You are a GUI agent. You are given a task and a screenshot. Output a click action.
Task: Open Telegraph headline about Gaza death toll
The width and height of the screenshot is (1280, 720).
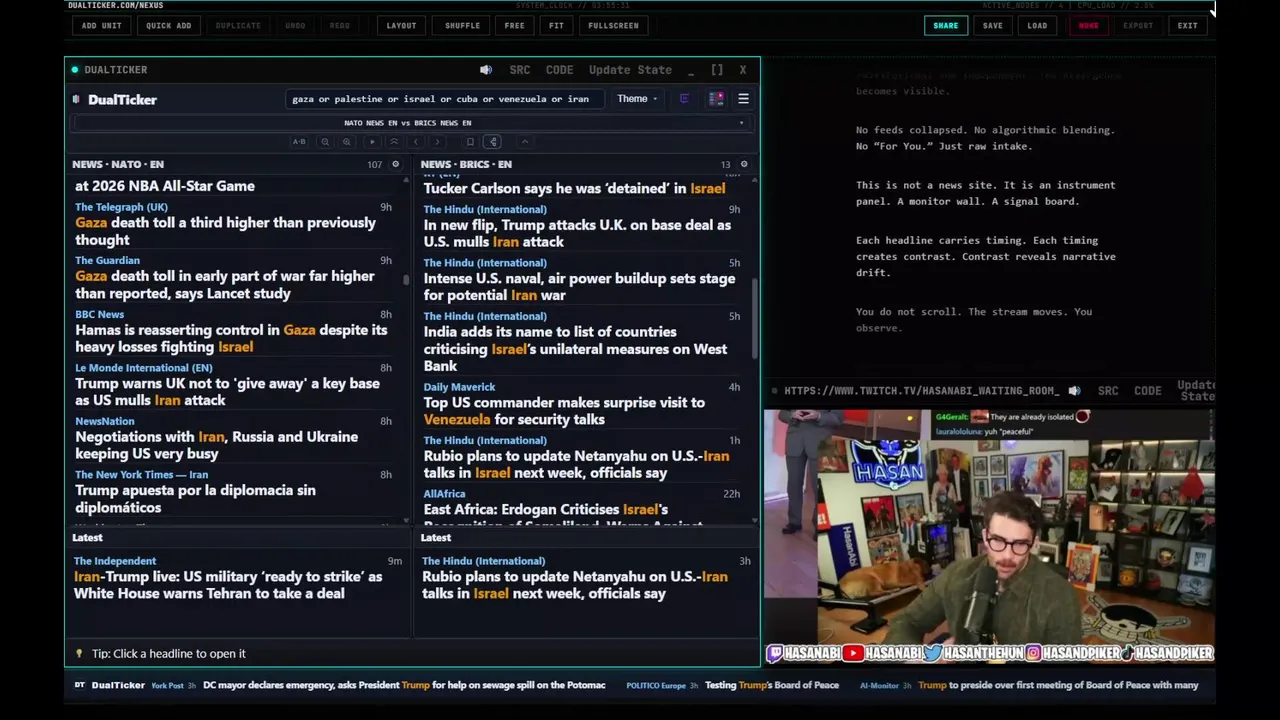tap(225, 231)
